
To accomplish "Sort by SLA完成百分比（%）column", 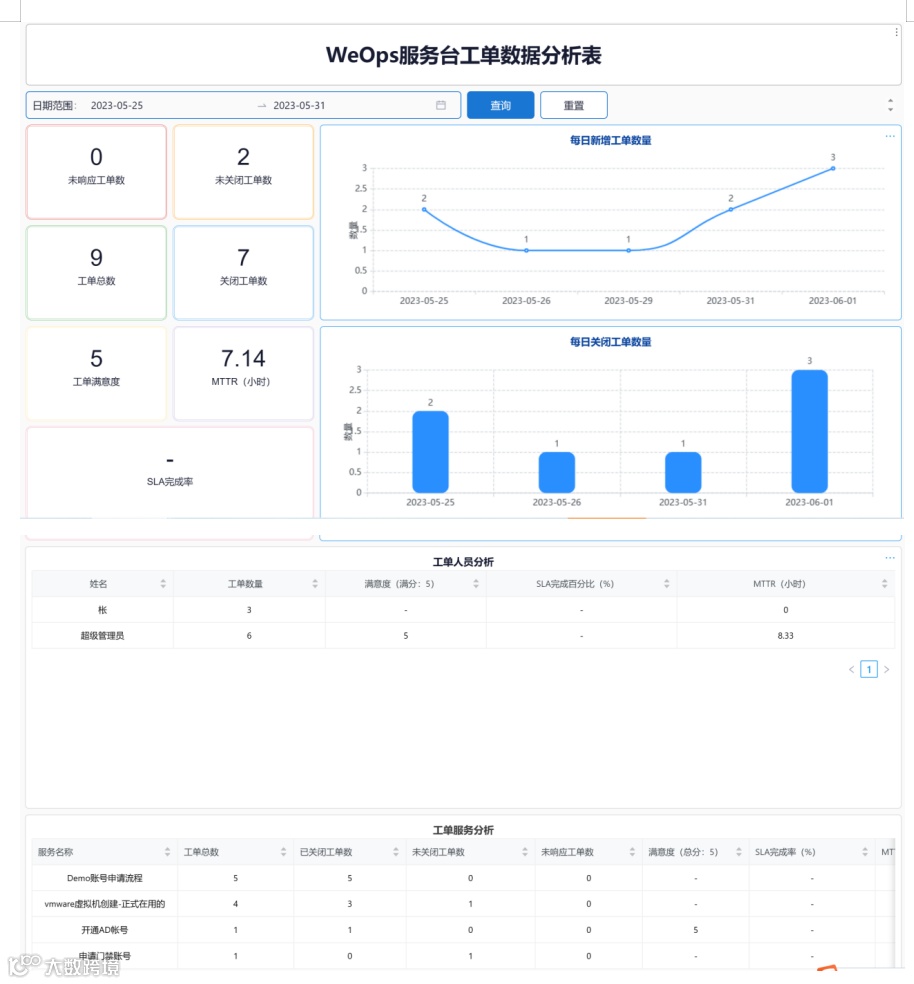I will pyautogui.click(x=667, y=584).
